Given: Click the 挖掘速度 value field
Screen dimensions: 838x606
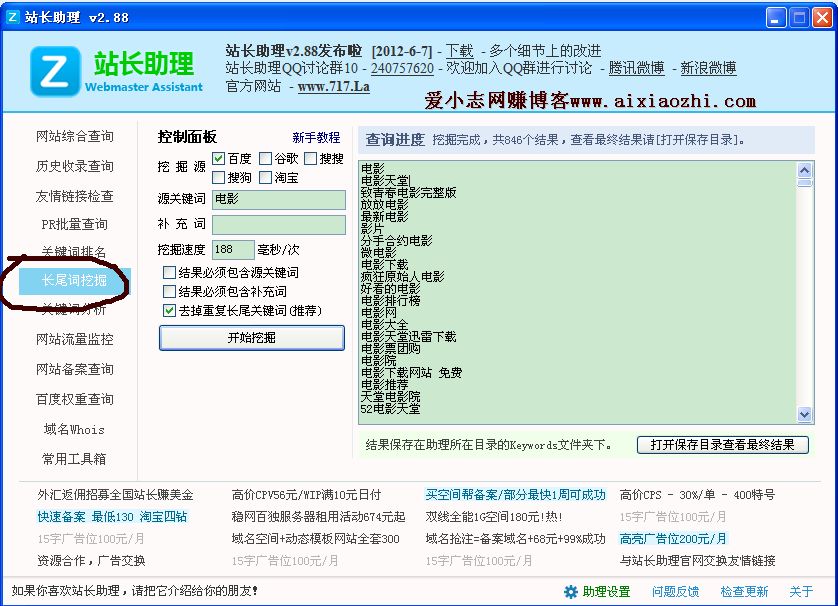Looking at the screenshot, I should pos(233,250).
